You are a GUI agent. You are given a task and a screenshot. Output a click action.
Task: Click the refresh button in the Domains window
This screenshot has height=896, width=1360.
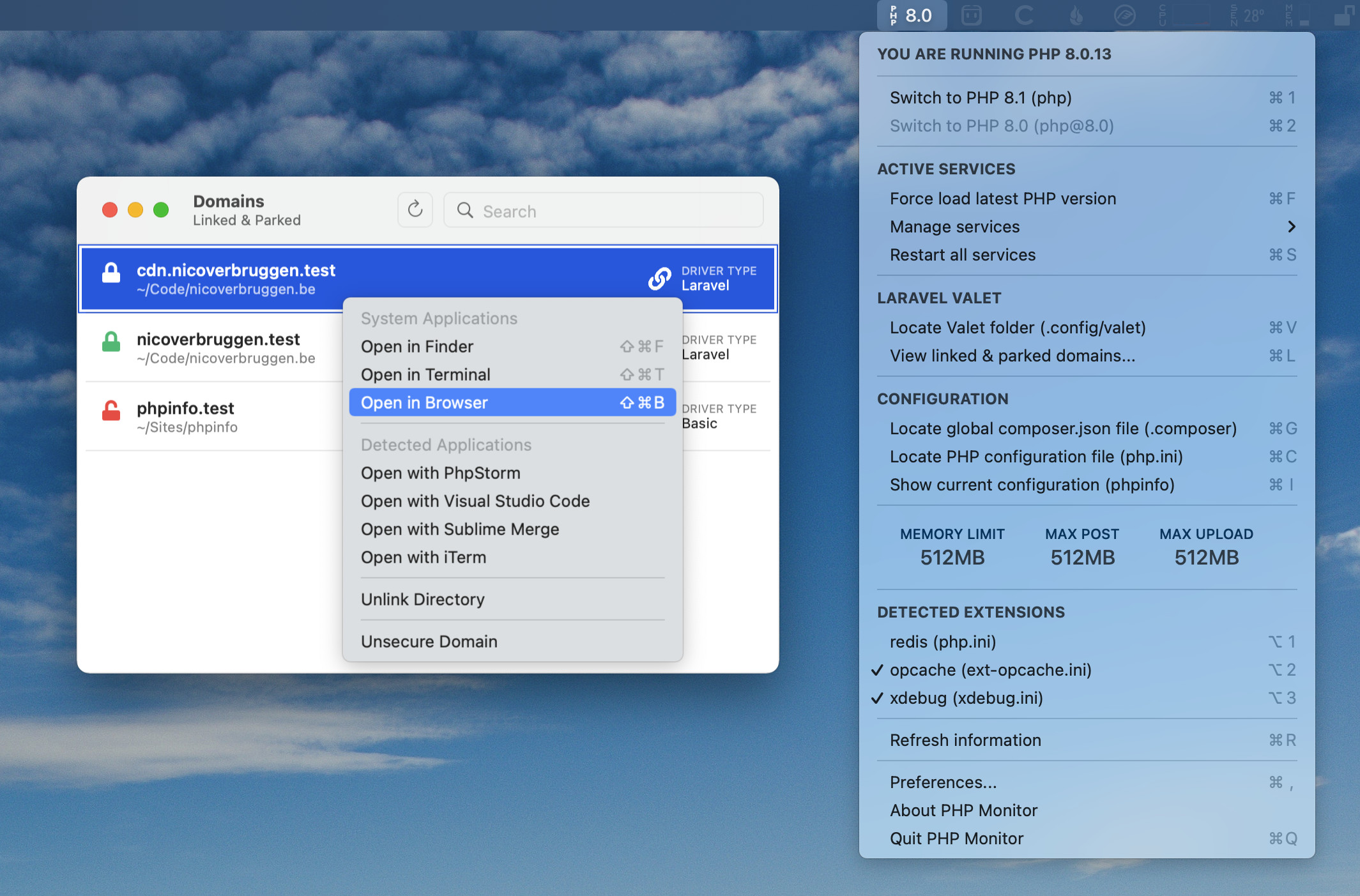(415, 209)
